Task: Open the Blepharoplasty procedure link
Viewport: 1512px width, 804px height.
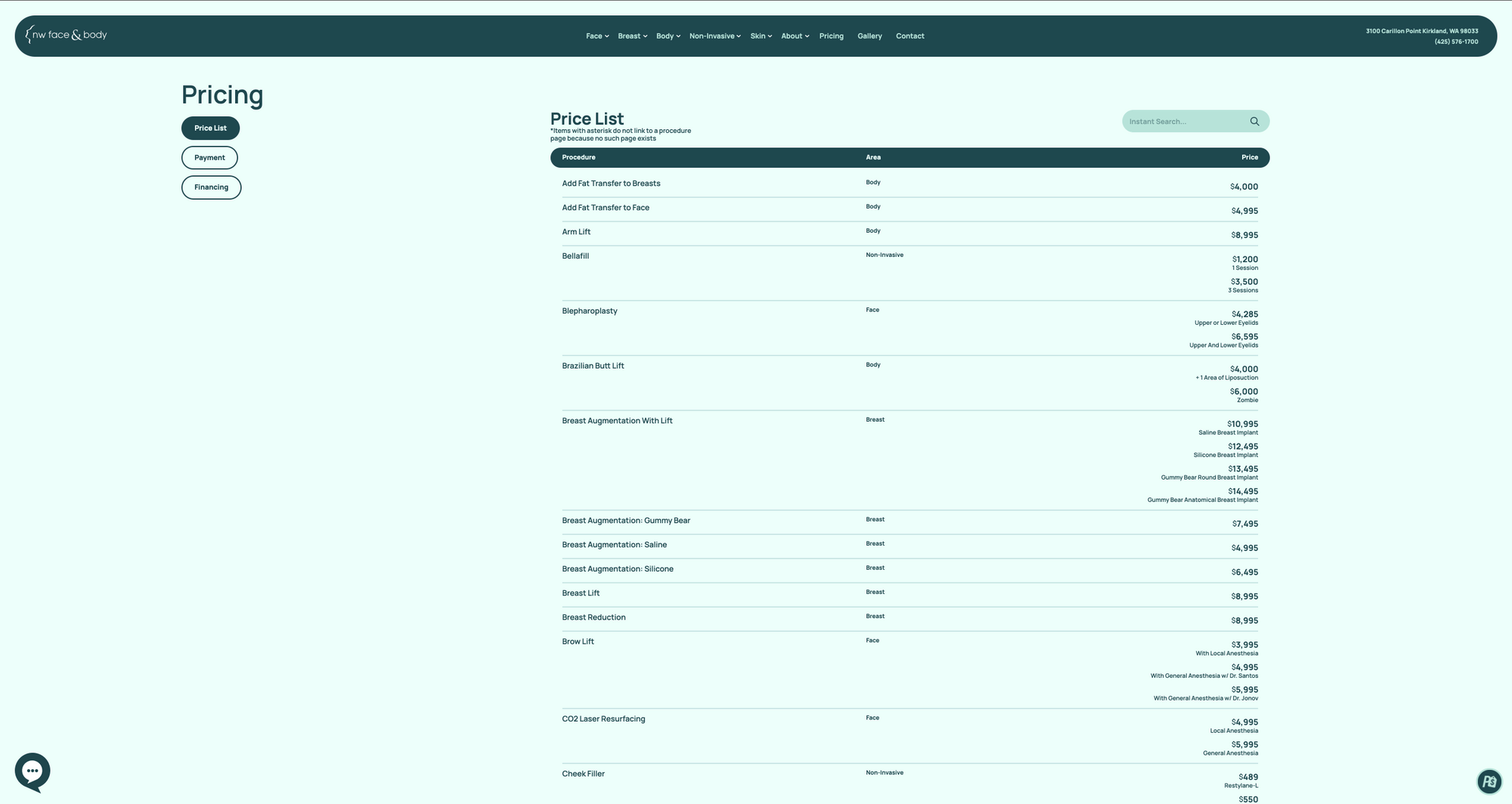Action: pyautogui.click(x=589, y=311)
